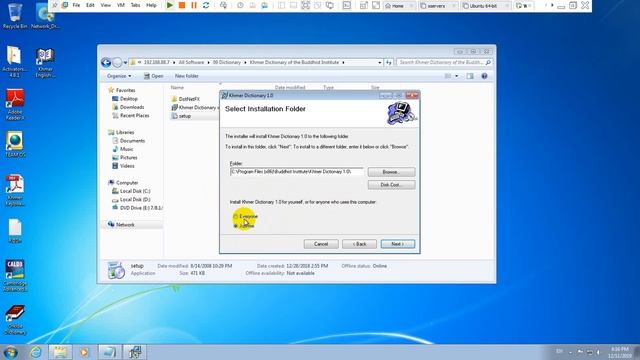Open the Videos library
This screenshot has height=360, width=640.
[x=123, y=166]
